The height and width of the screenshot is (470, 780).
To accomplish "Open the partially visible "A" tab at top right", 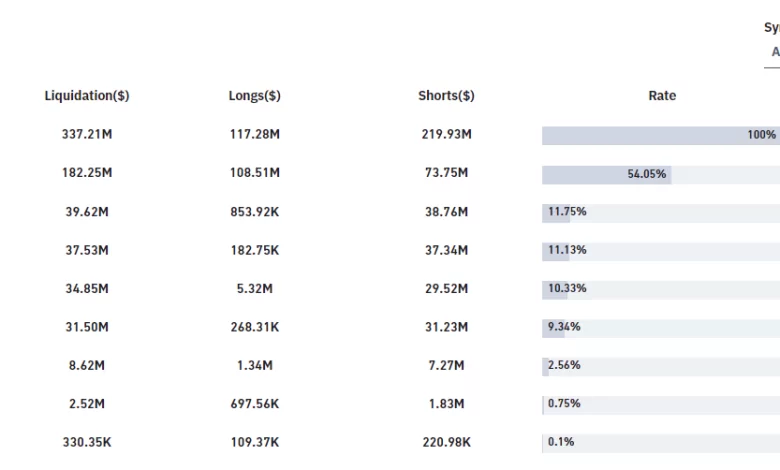I will [775, 52].
